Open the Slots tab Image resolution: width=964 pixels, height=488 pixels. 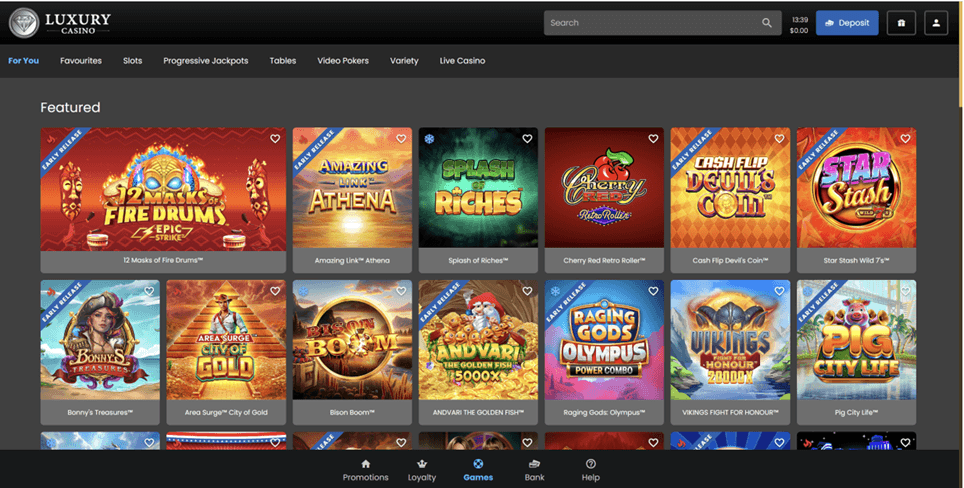tap(132, 60)
